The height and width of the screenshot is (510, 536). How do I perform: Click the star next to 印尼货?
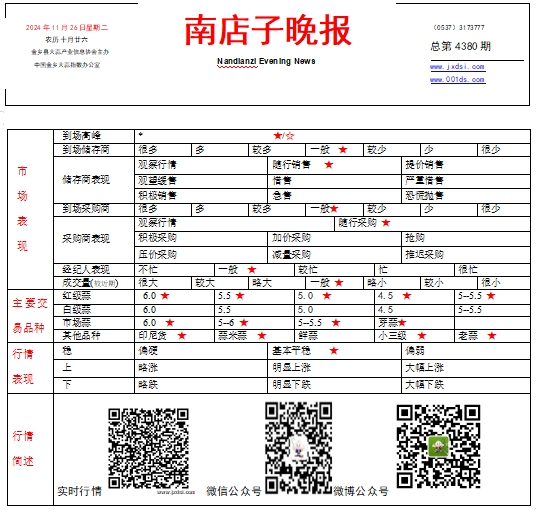tap(182, 336)
